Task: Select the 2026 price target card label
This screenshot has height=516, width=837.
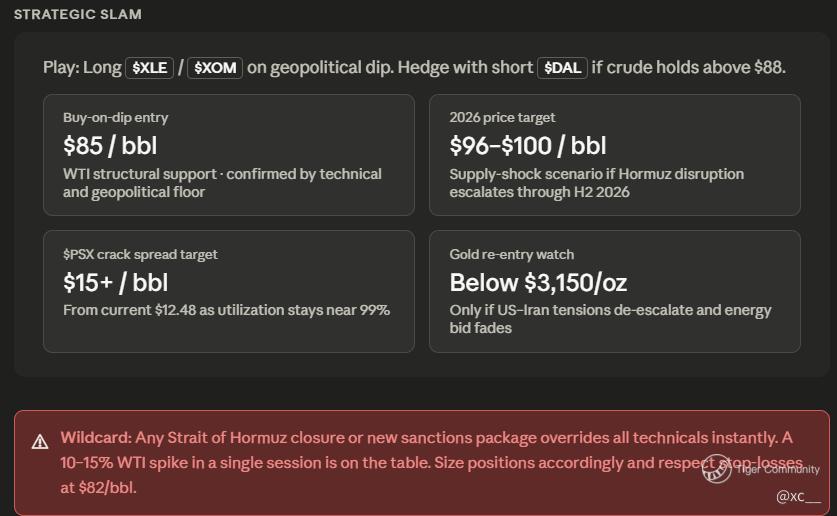Action: (x=502, y=117)
